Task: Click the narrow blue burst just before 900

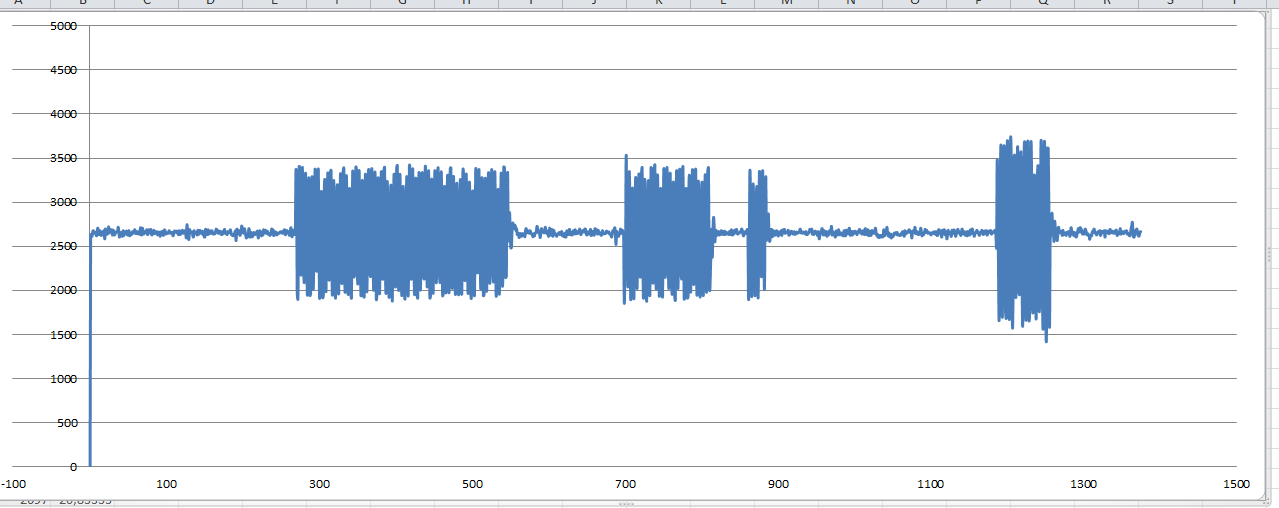Action: 757,234
